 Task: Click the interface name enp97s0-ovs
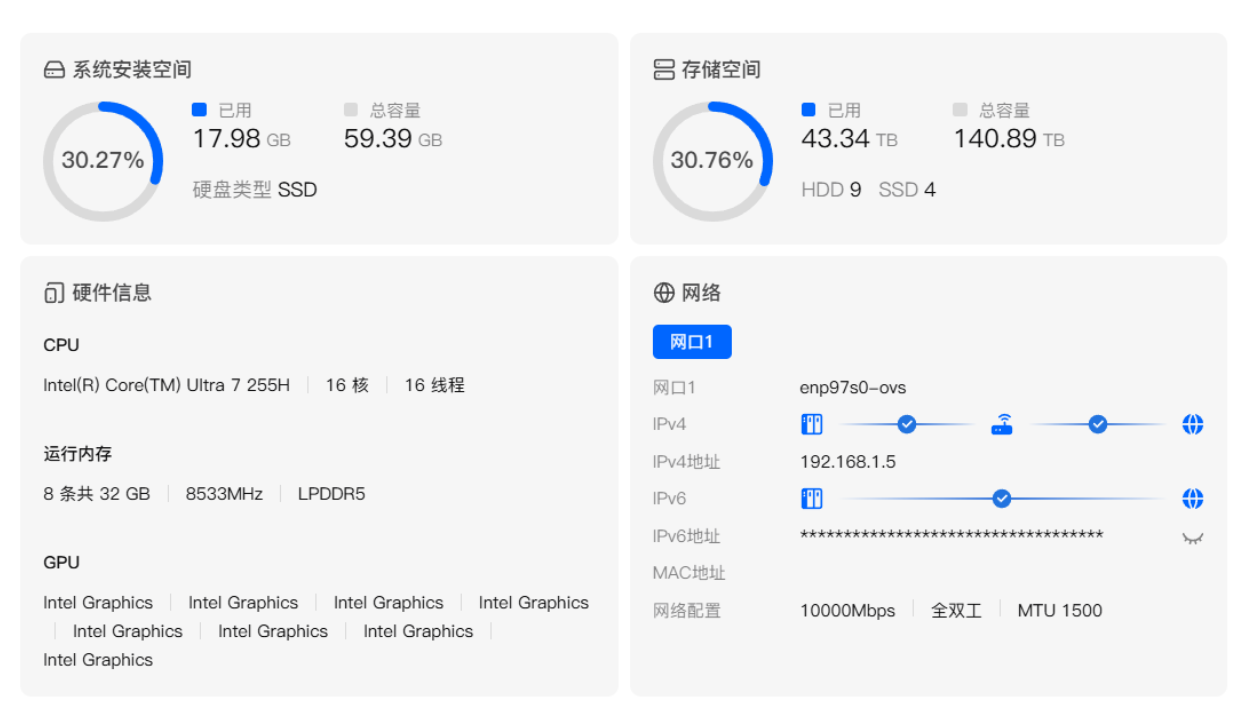(x=853, y=388)
